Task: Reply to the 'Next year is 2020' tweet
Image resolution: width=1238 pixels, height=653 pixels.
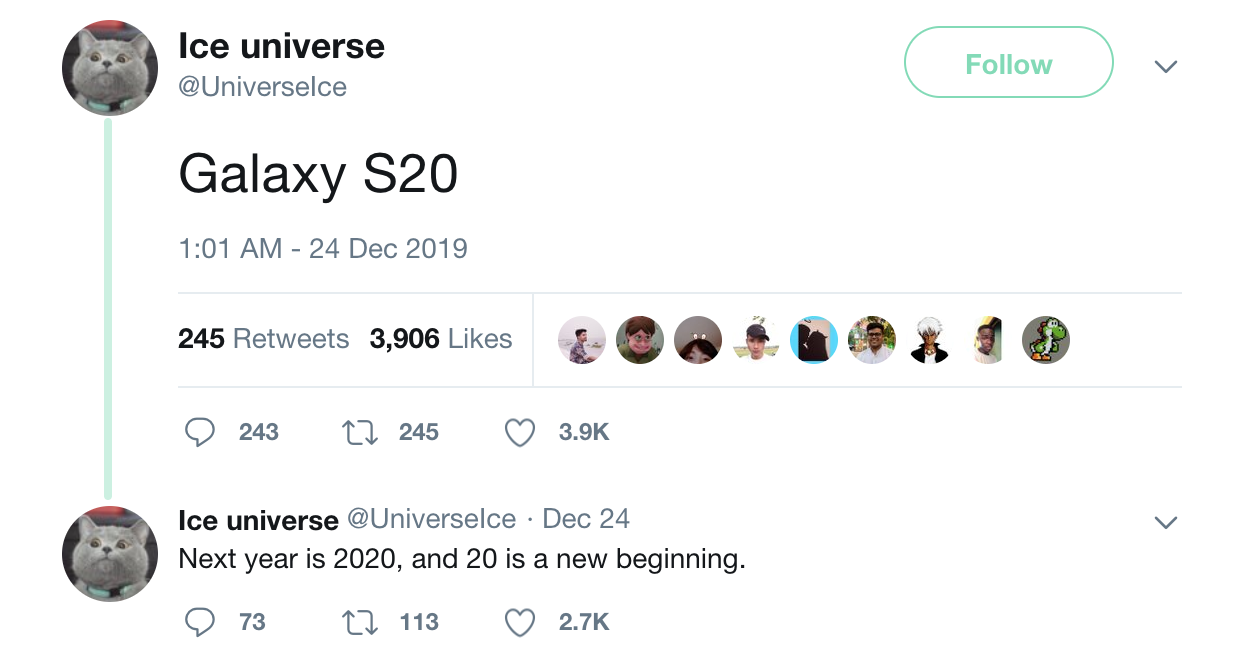Action: pos(200,622)
